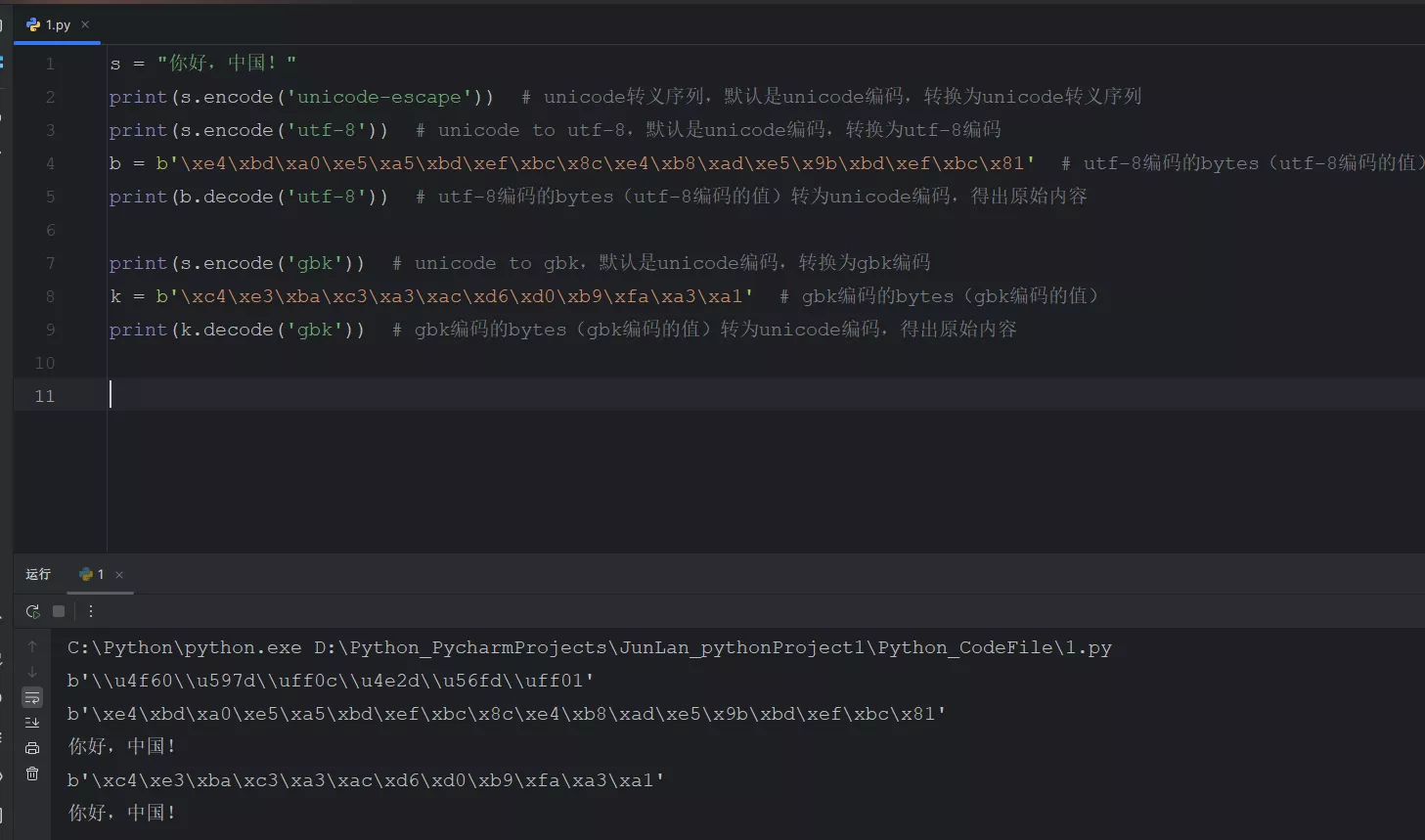
Task: Open the Run toolbar more options menu
Action: click(91, 611)
